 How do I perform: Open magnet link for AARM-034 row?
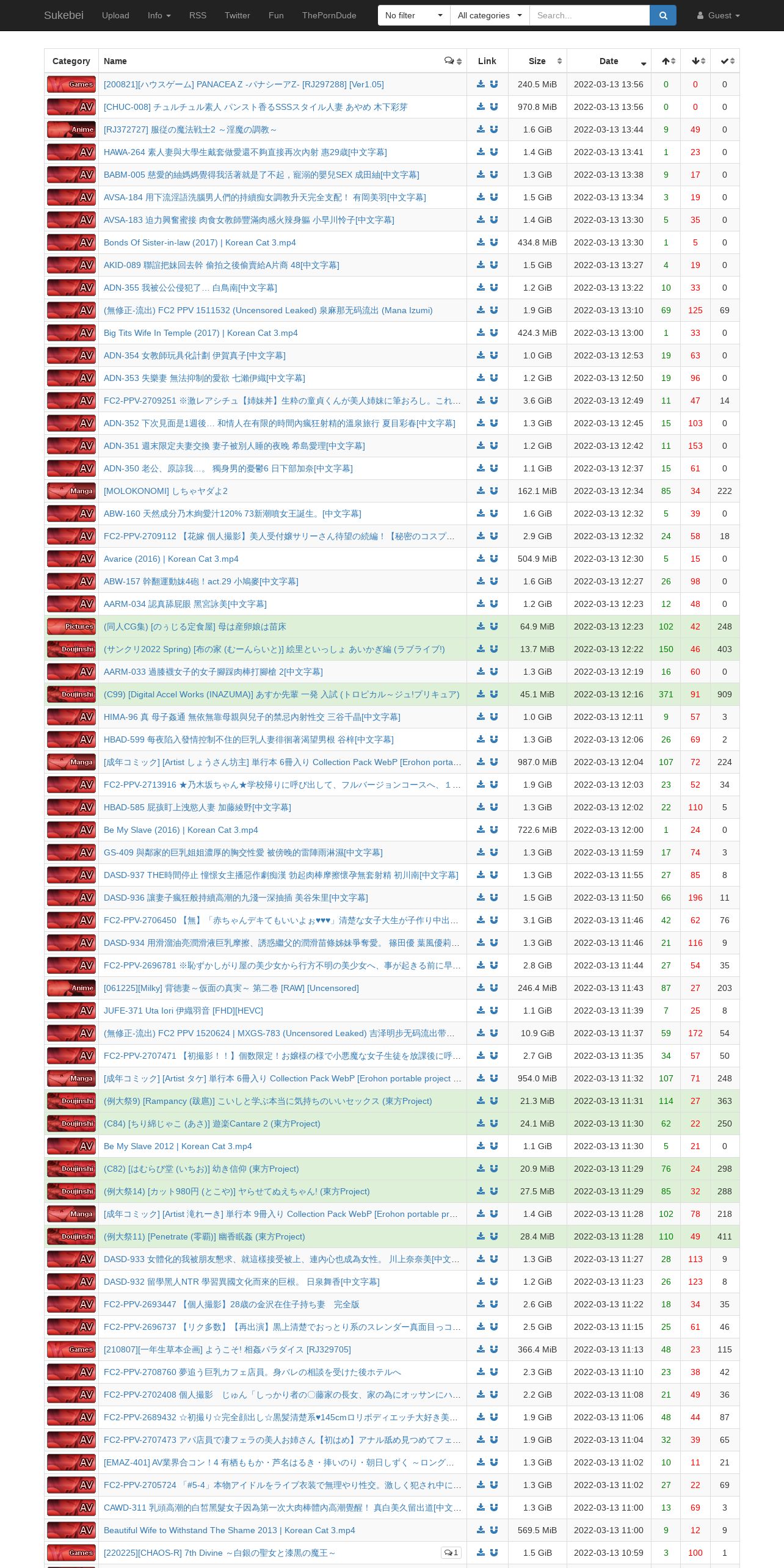click(x=494, y=604)
